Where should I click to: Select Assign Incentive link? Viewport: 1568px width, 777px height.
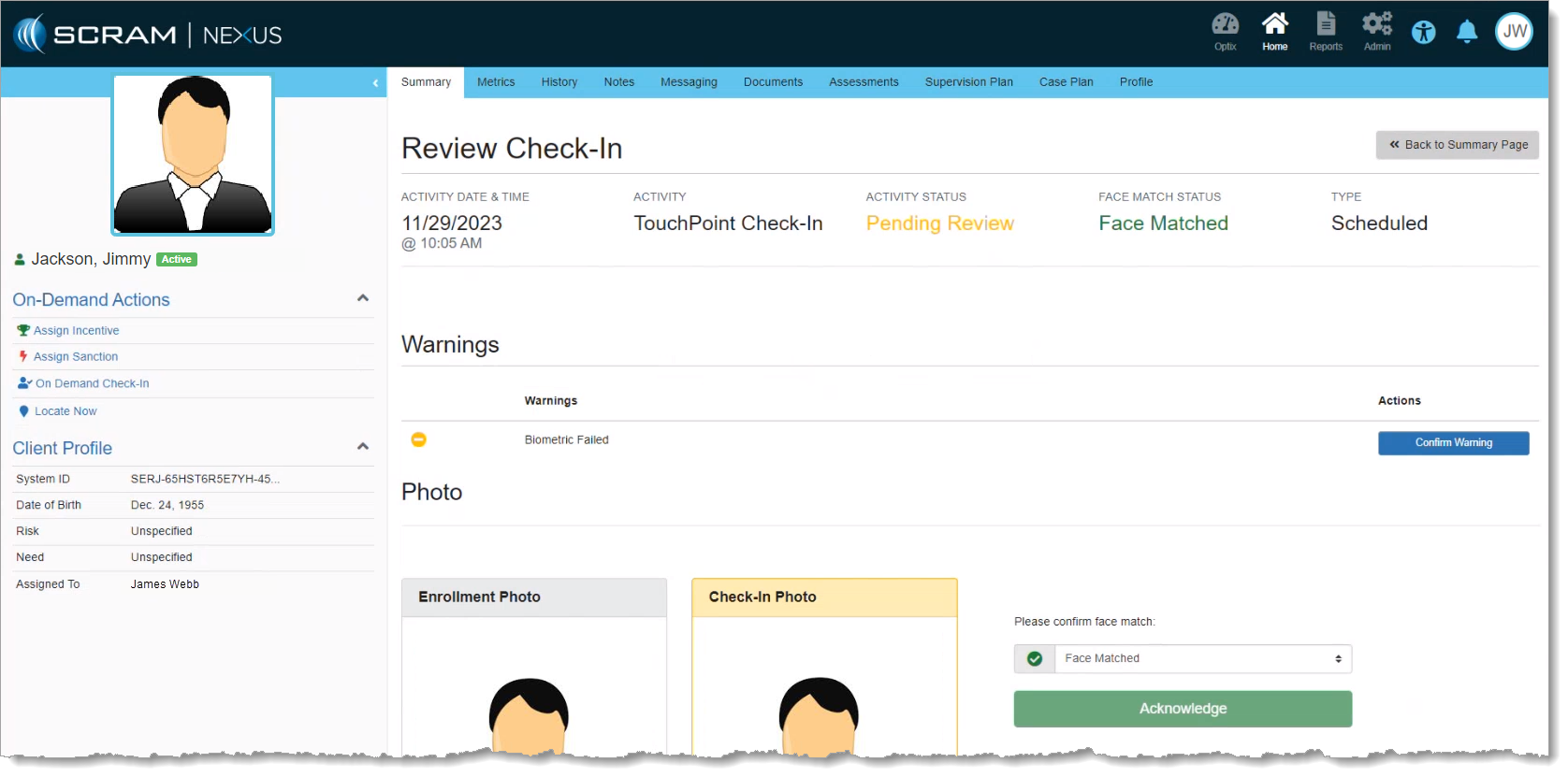coord(76,331)
